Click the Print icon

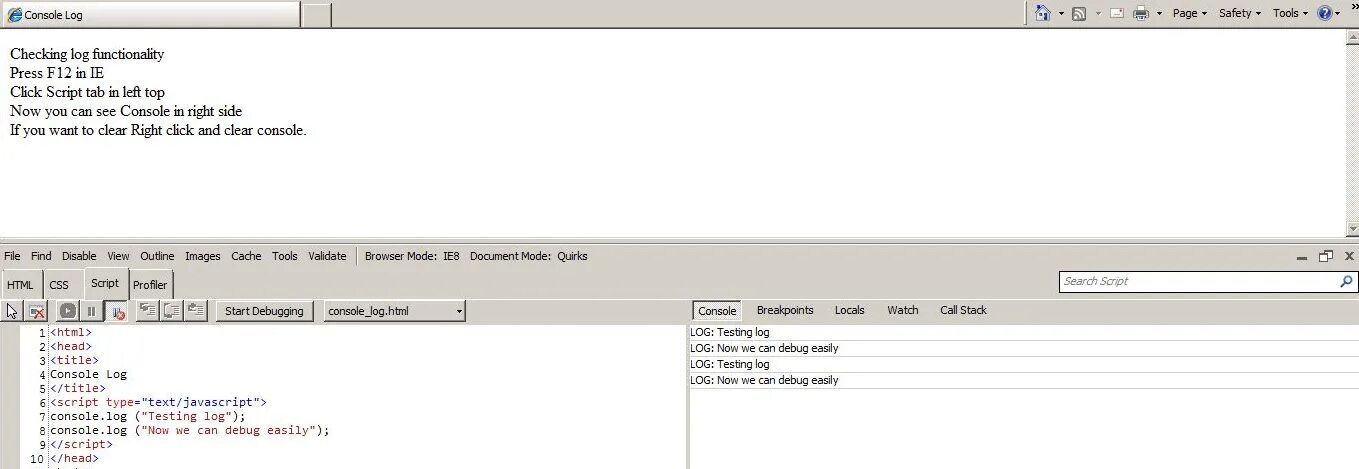tap(1140, 13)
